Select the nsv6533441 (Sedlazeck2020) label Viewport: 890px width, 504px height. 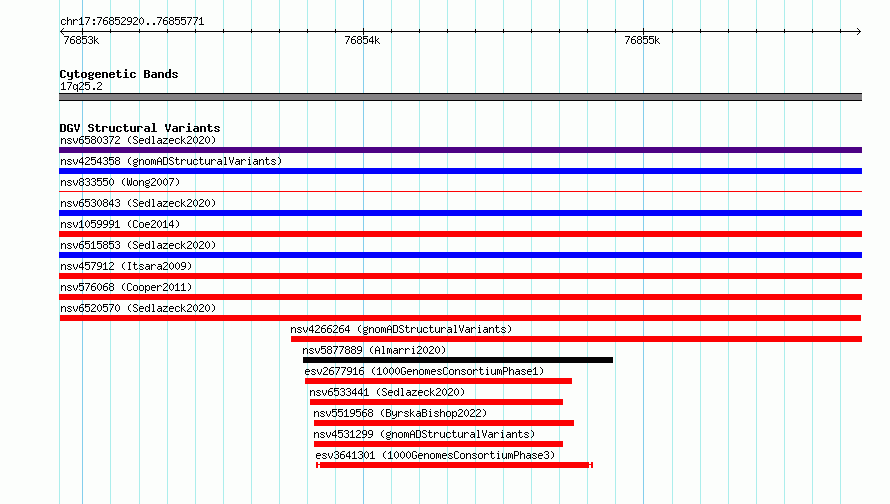pos(387,392)
